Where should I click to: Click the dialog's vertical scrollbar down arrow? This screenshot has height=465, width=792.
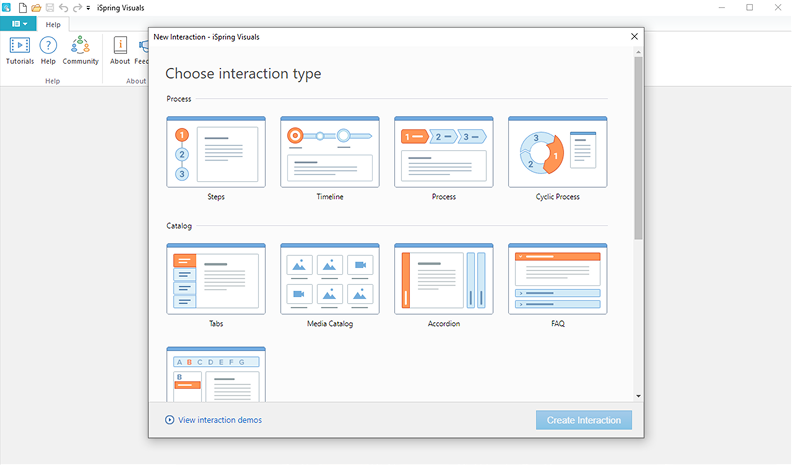pos(638,397)
